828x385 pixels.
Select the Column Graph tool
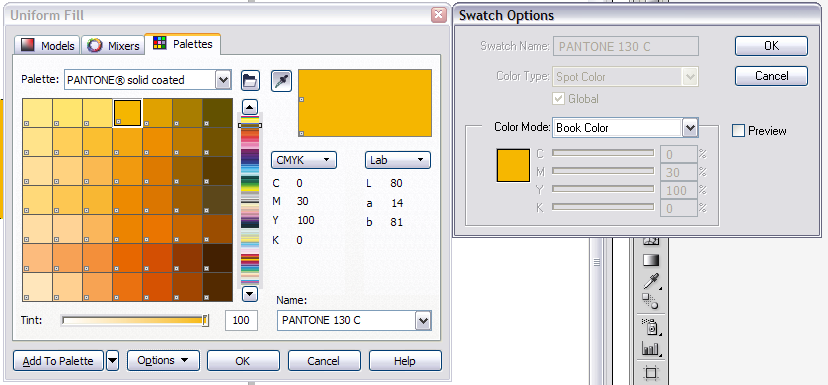pyautogui.click(x=651, y=349)
